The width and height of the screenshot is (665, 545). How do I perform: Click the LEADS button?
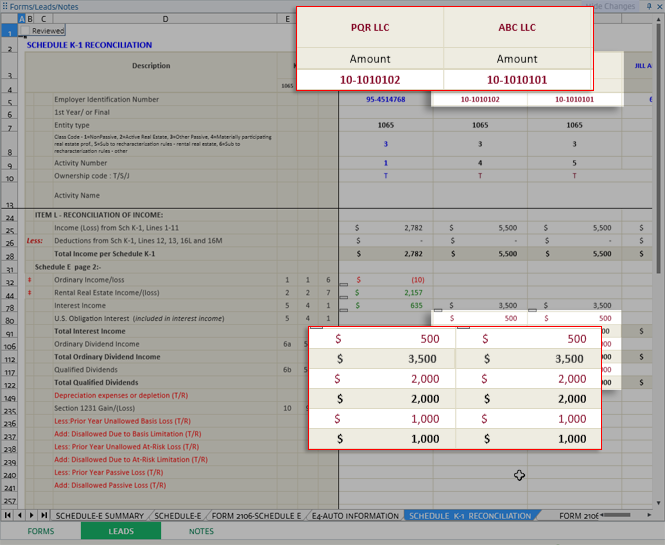(x=121, y=531)
